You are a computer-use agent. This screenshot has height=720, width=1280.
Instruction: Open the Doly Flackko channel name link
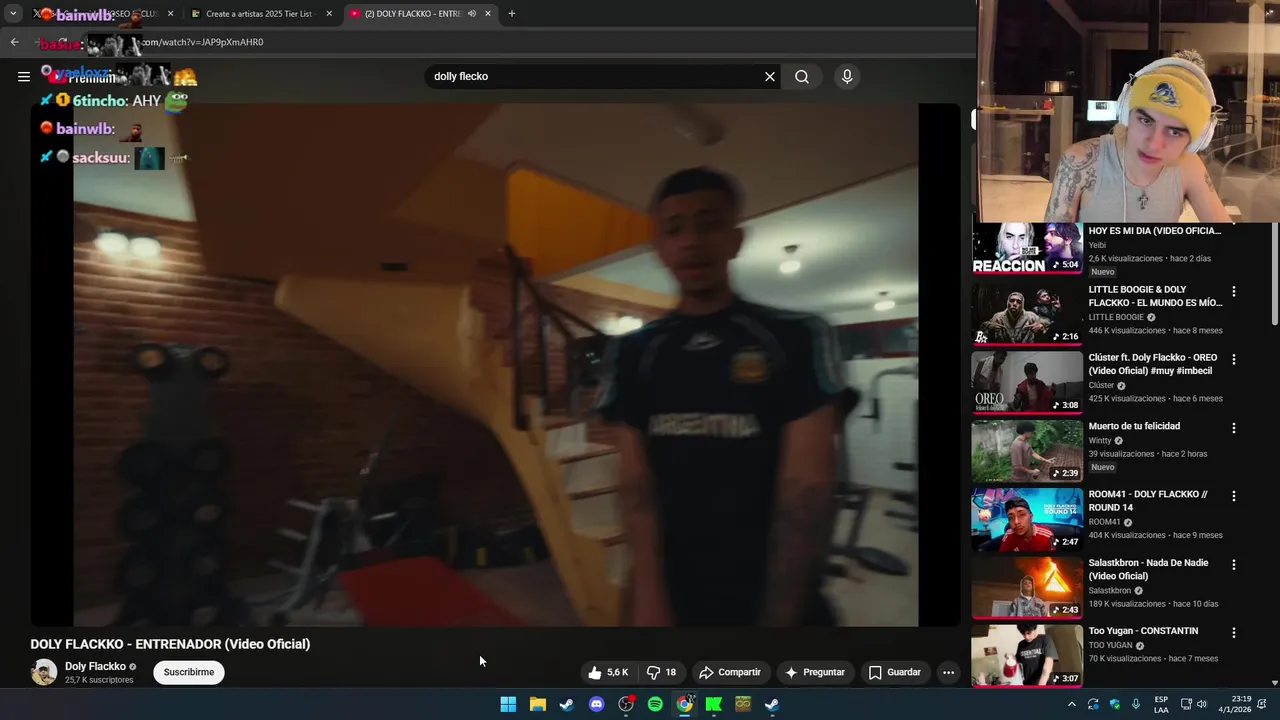[95, 666]
